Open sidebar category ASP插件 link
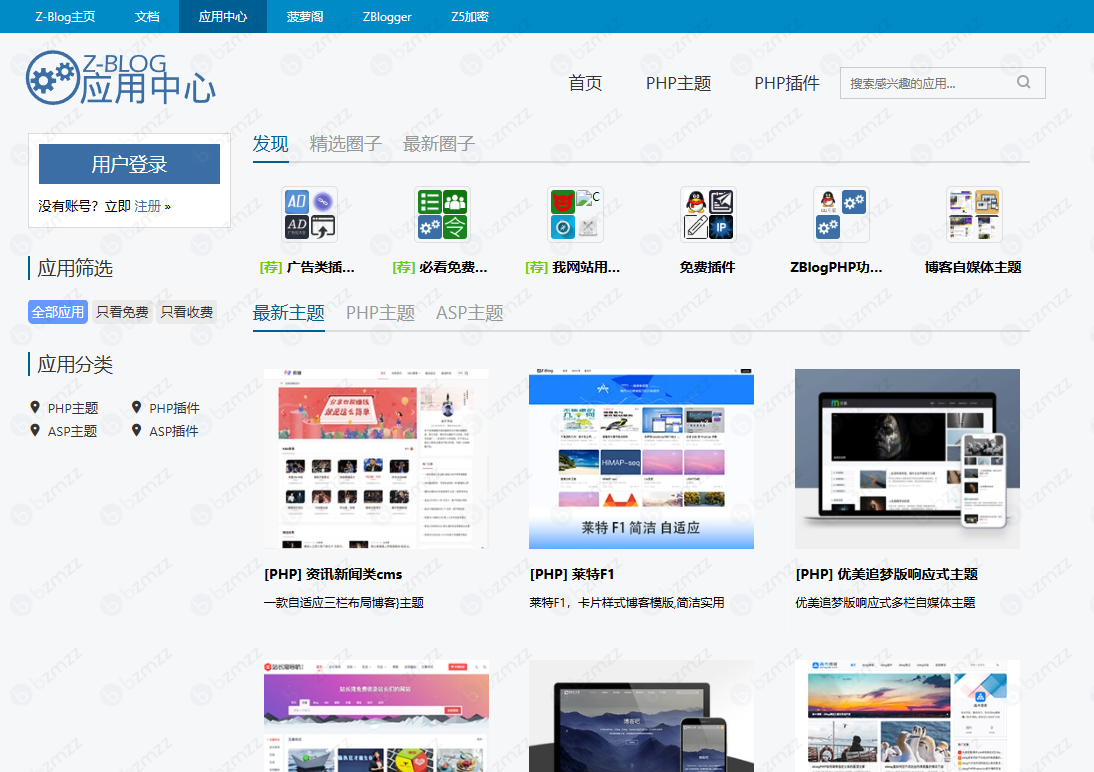Viewport: 1094px width, 772px height. (174, 431)
